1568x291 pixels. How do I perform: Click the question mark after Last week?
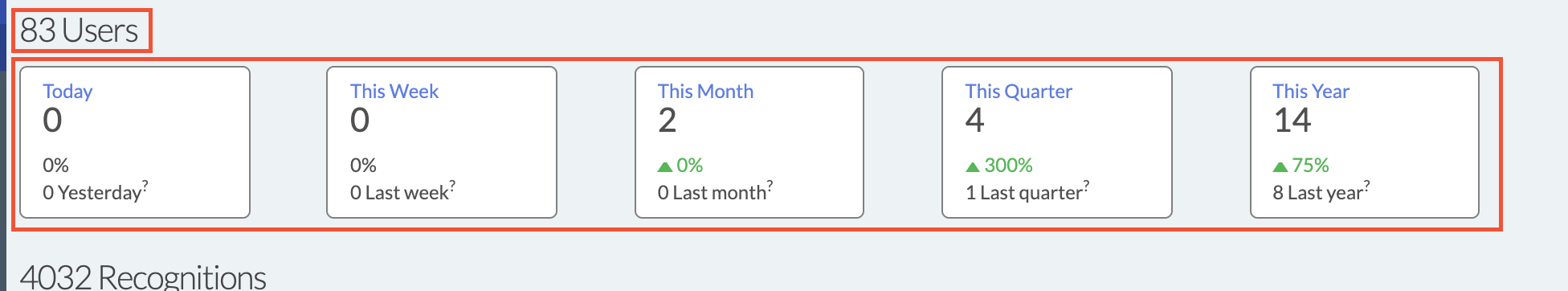pos(452,185)
